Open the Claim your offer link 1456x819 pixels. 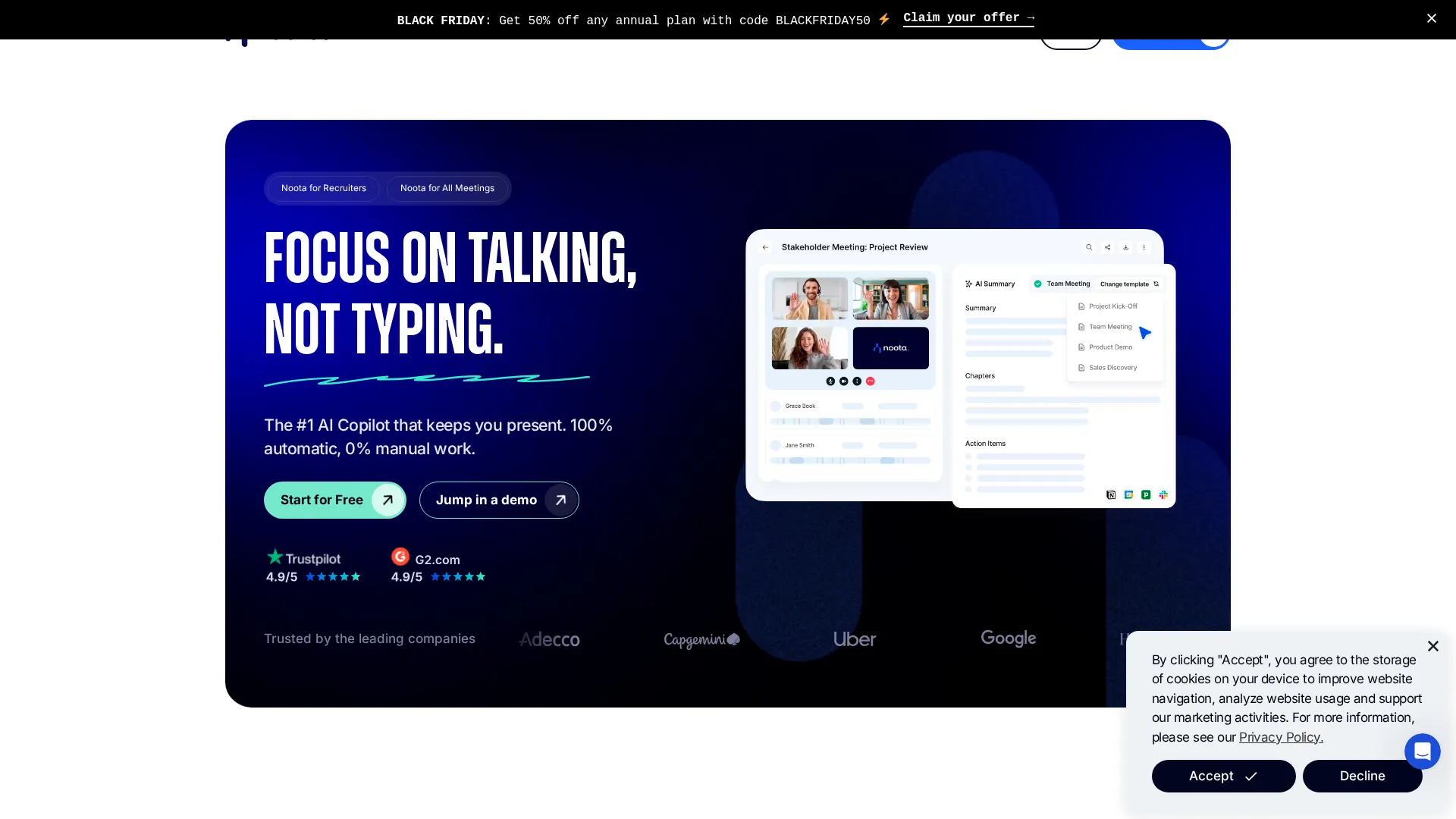pos(968,18)
